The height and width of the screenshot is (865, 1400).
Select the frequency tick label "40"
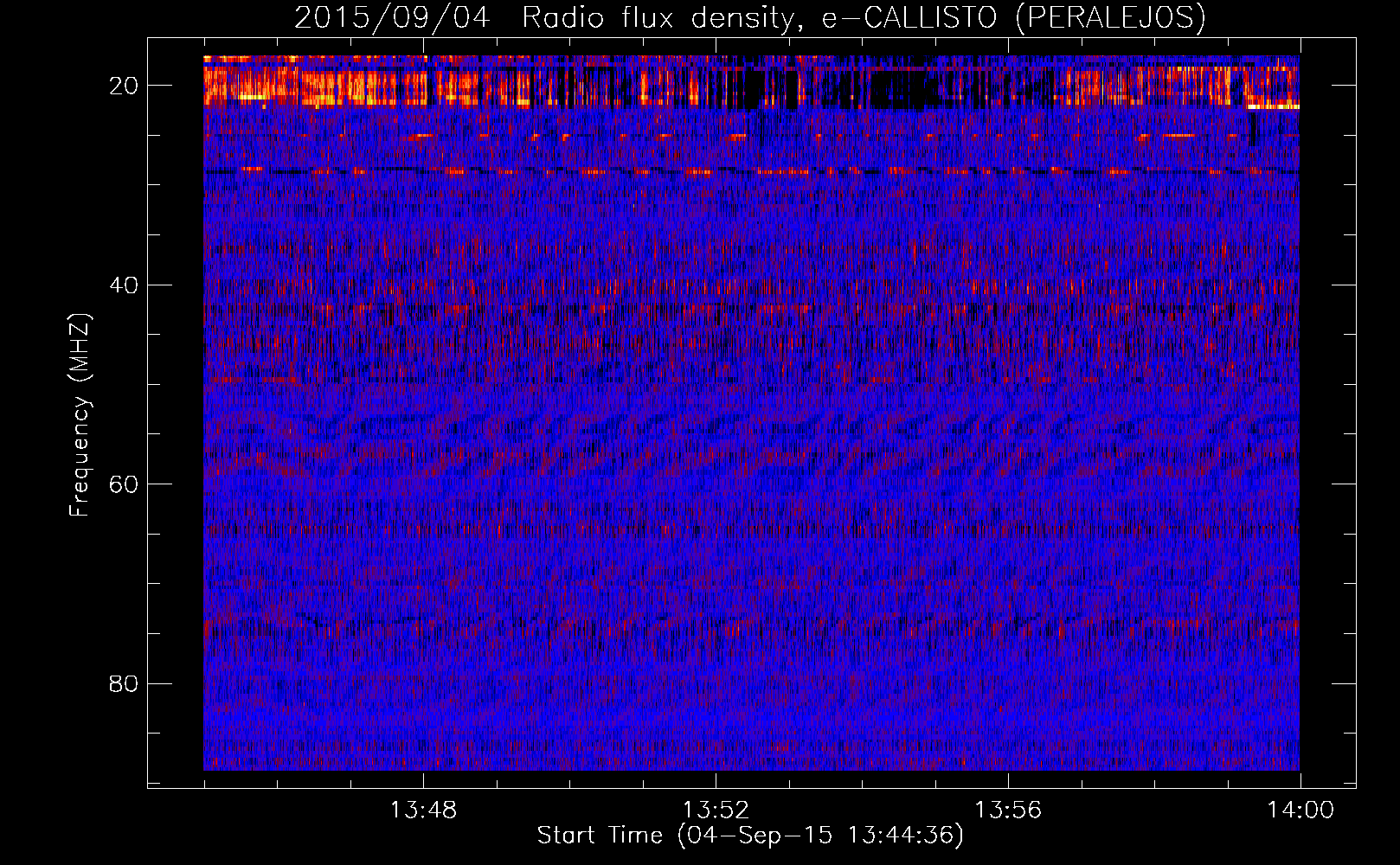[125, 285]
